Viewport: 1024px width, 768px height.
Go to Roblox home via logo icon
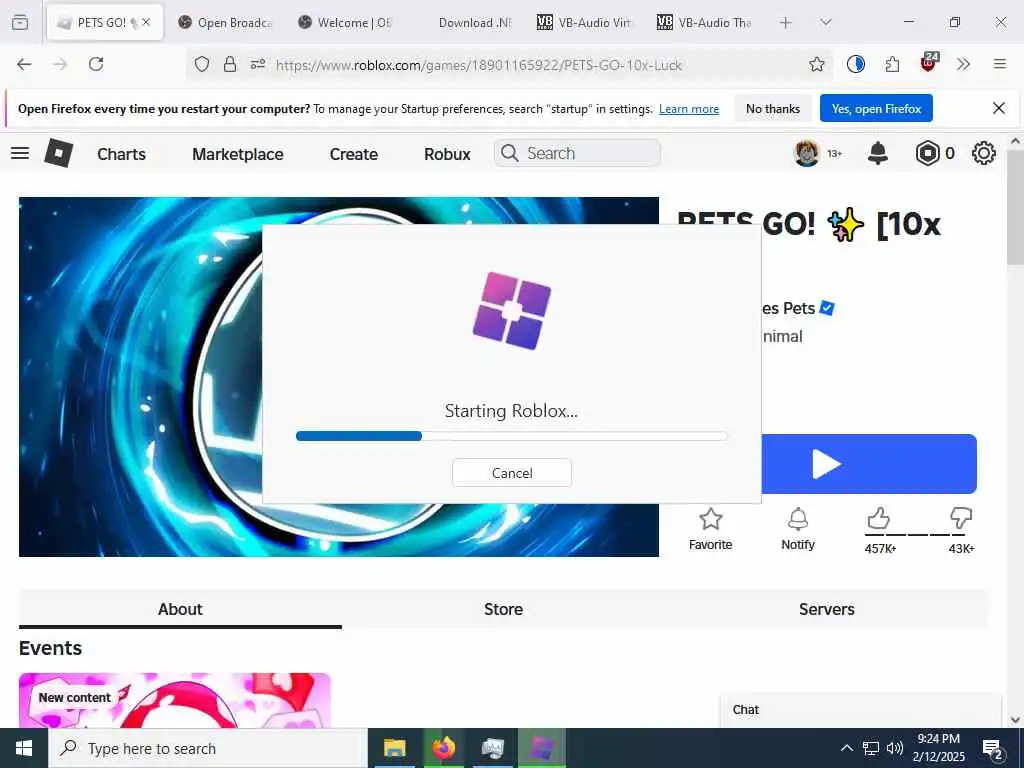[x=59, y=153]
